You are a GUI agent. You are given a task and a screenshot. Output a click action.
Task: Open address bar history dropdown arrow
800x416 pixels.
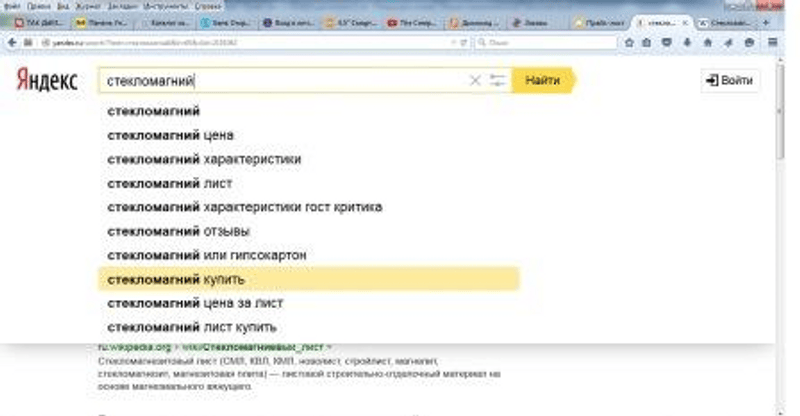point(453,43)
